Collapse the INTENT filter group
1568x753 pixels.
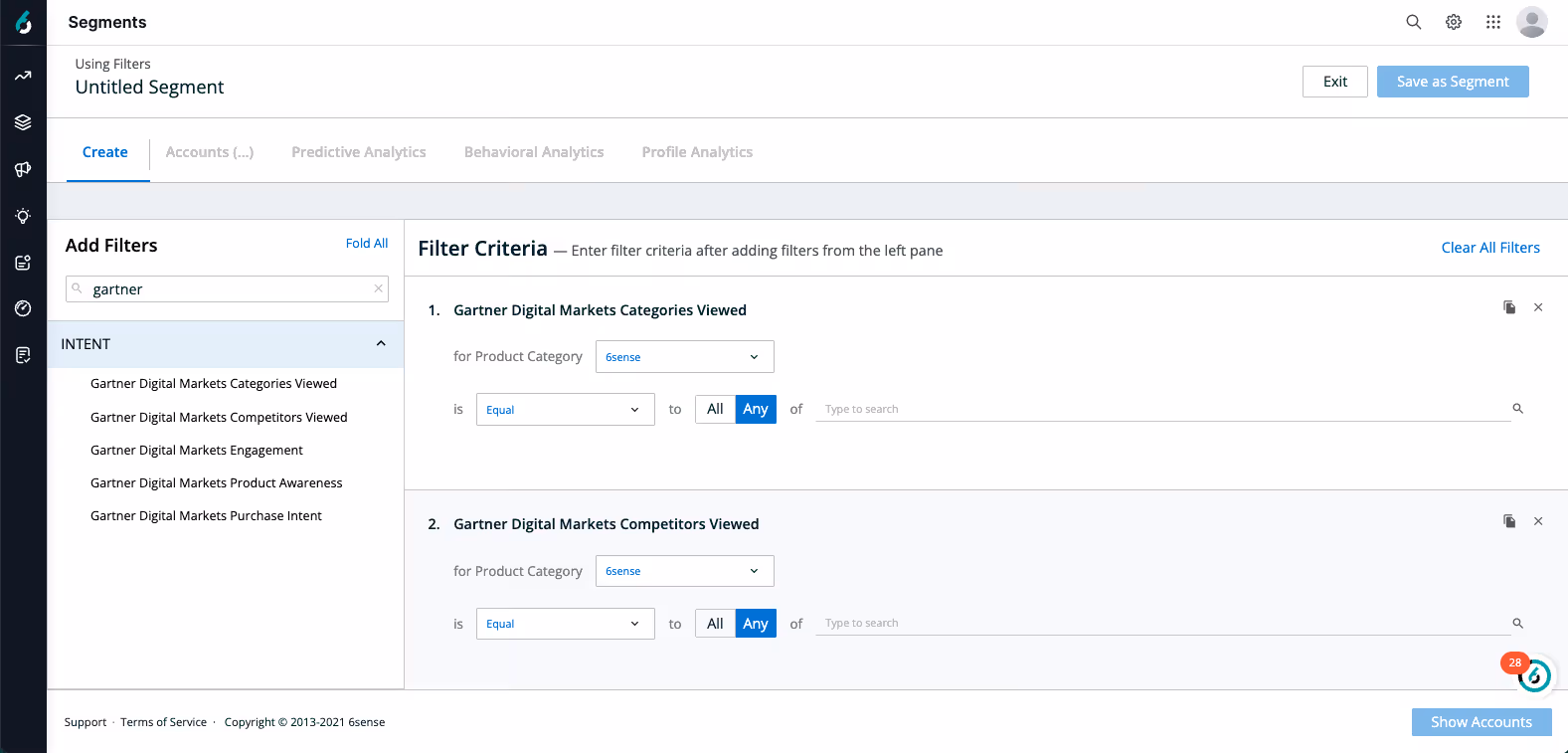[x=381, y=344]
